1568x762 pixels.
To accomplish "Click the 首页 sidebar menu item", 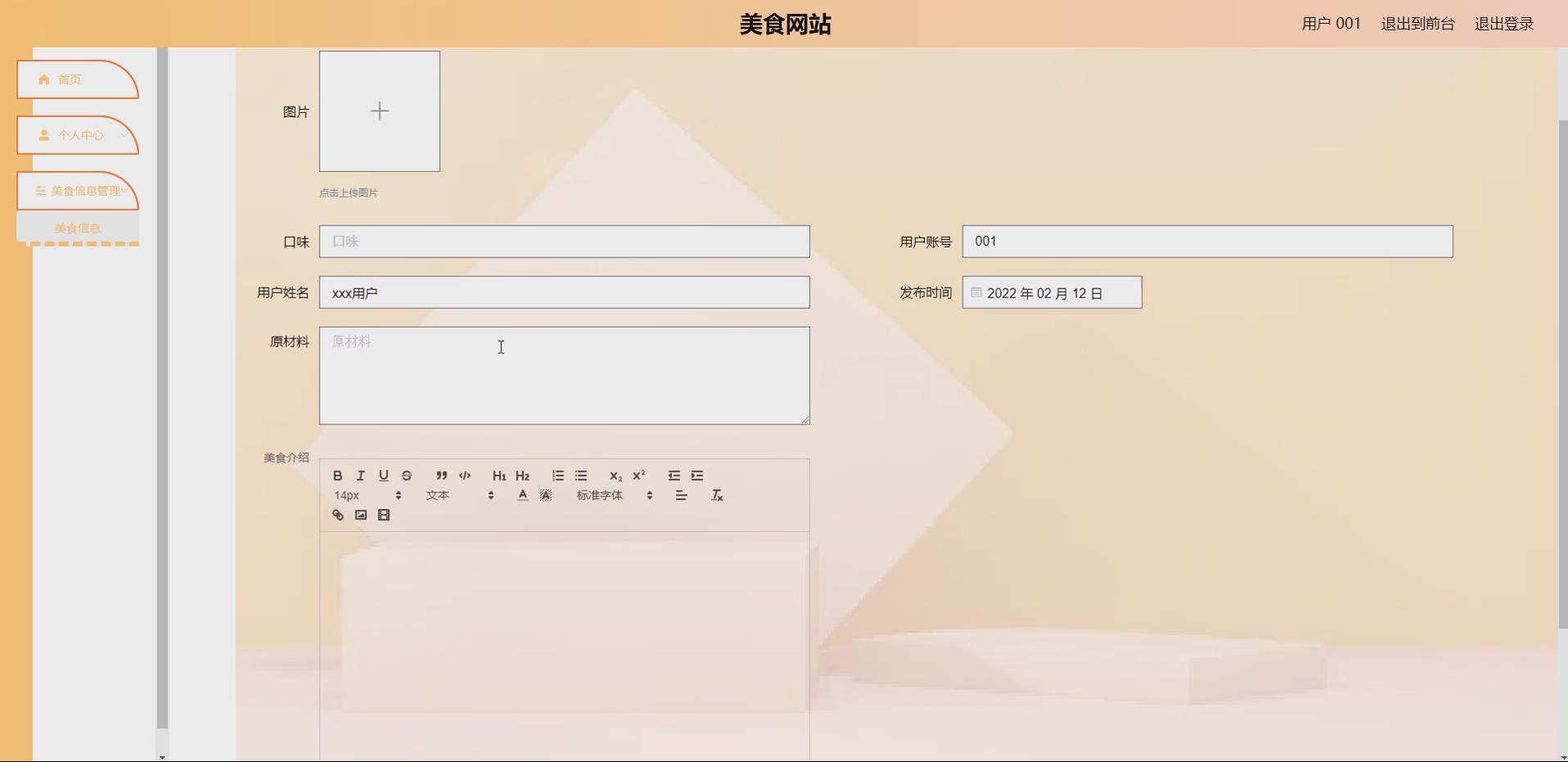I will [x=78, y=79].
